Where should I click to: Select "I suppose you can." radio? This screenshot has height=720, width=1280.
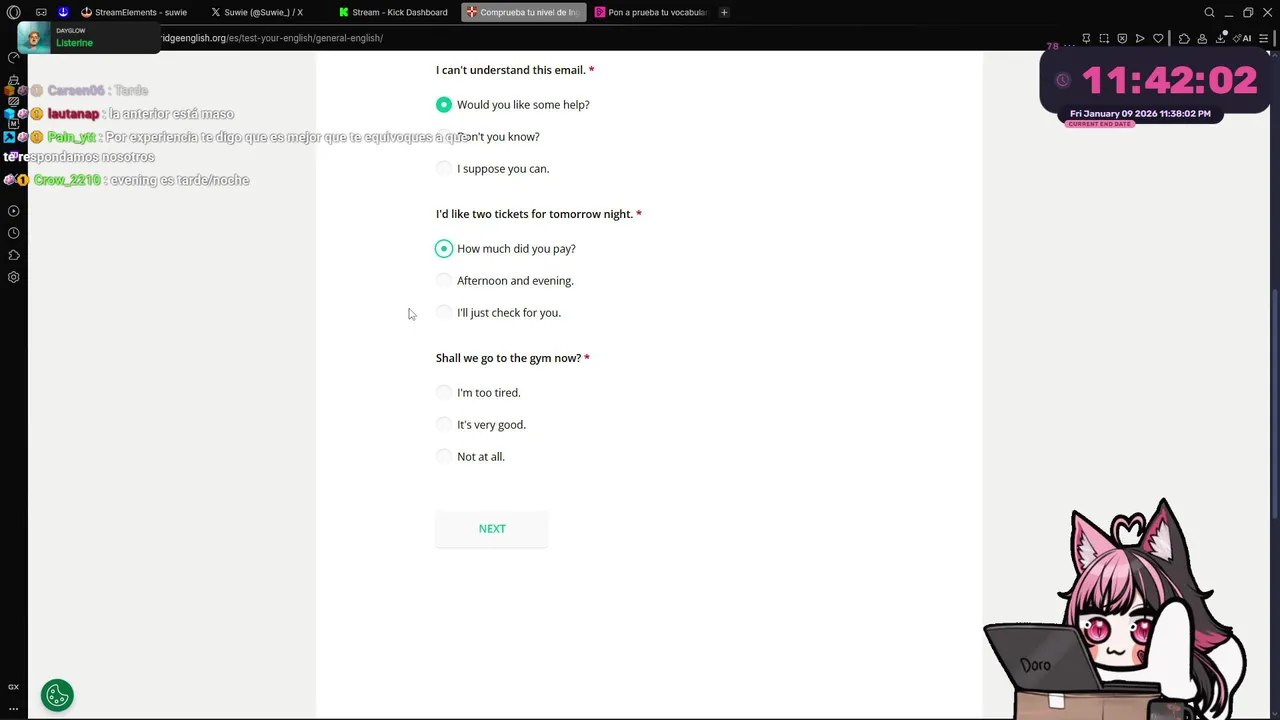[444, 169]
